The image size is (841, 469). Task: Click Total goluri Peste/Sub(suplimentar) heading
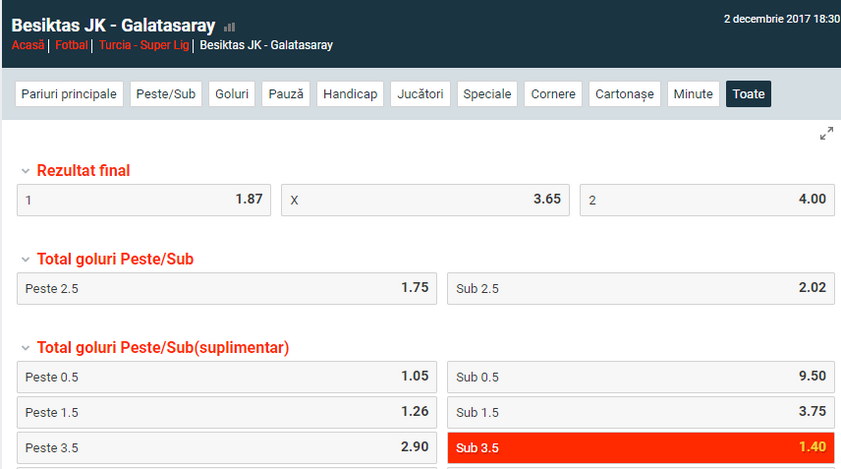[163, 348]
